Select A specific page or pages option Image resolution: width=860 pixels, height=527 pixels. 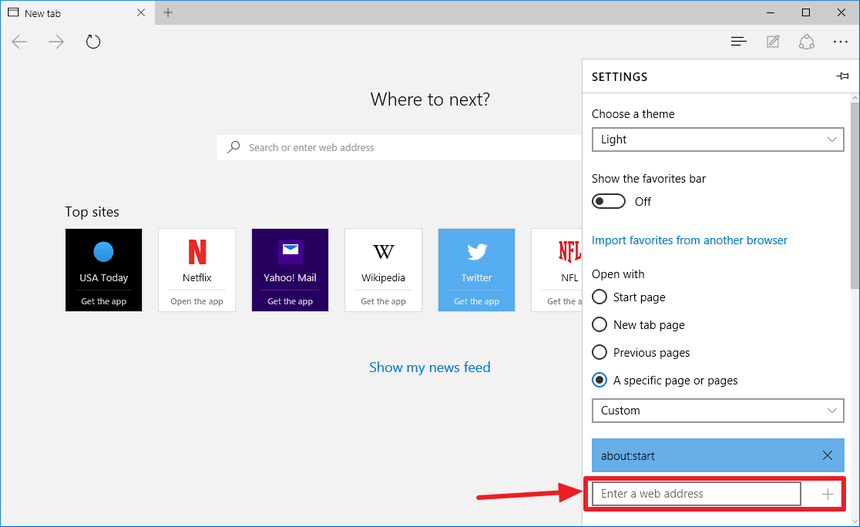599,380
